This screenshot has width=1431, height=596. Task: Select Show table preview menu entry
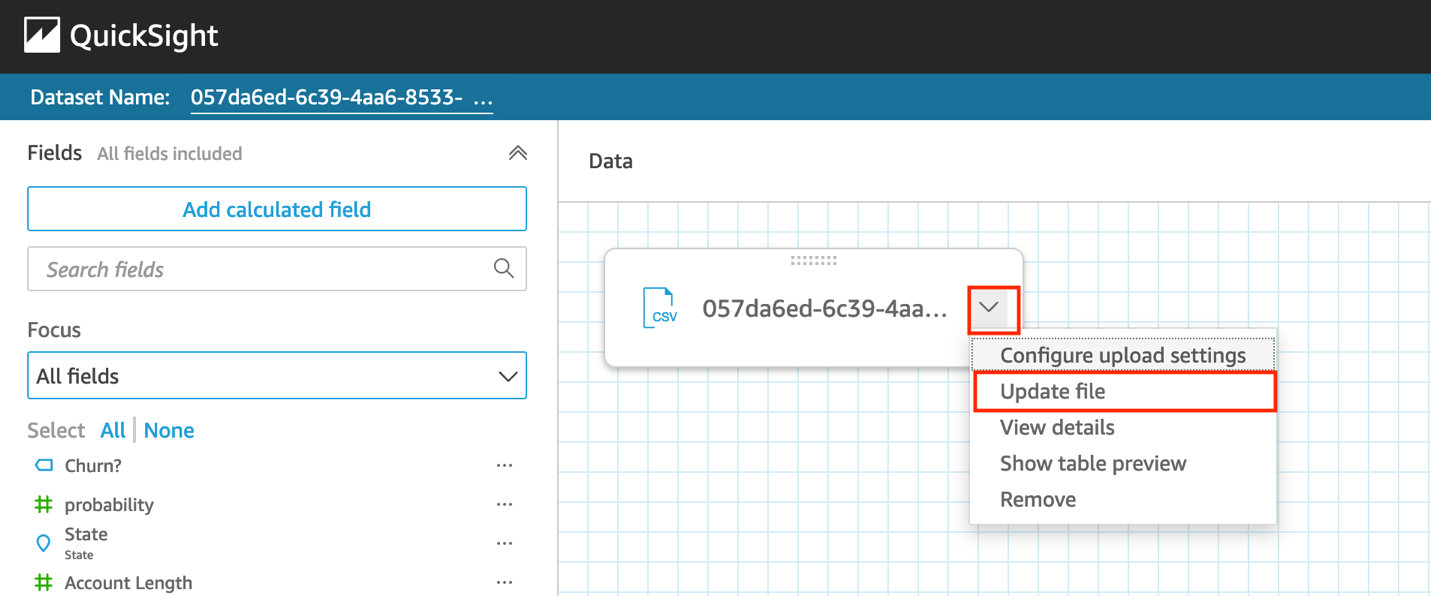coord(1124,463)
